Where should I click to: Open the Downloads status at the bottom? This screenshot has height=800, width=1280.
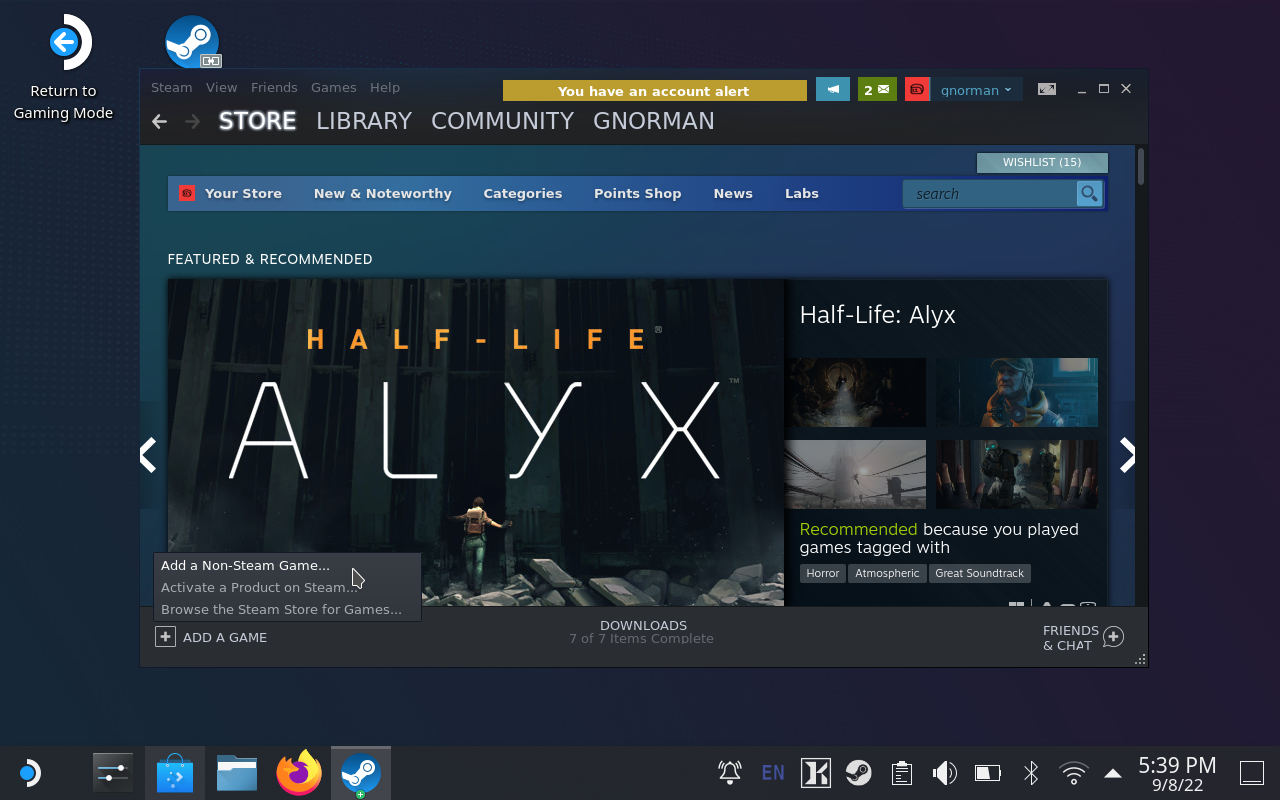(x=643, y=632)
